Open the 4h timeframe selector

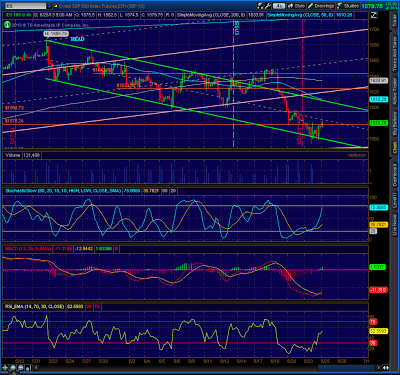(279, 6)
